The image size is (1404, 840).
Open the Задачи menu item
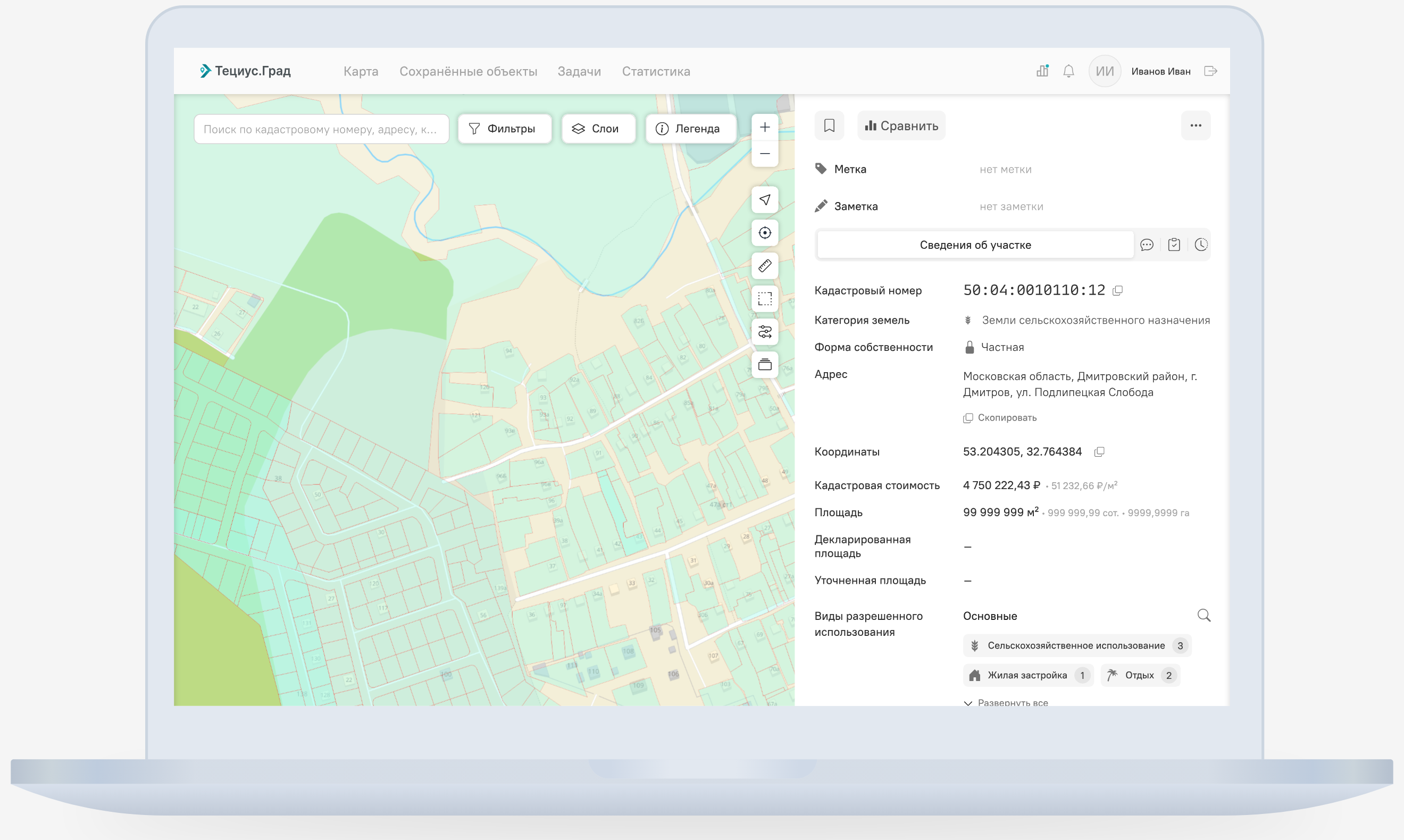(x=579, y=71)
